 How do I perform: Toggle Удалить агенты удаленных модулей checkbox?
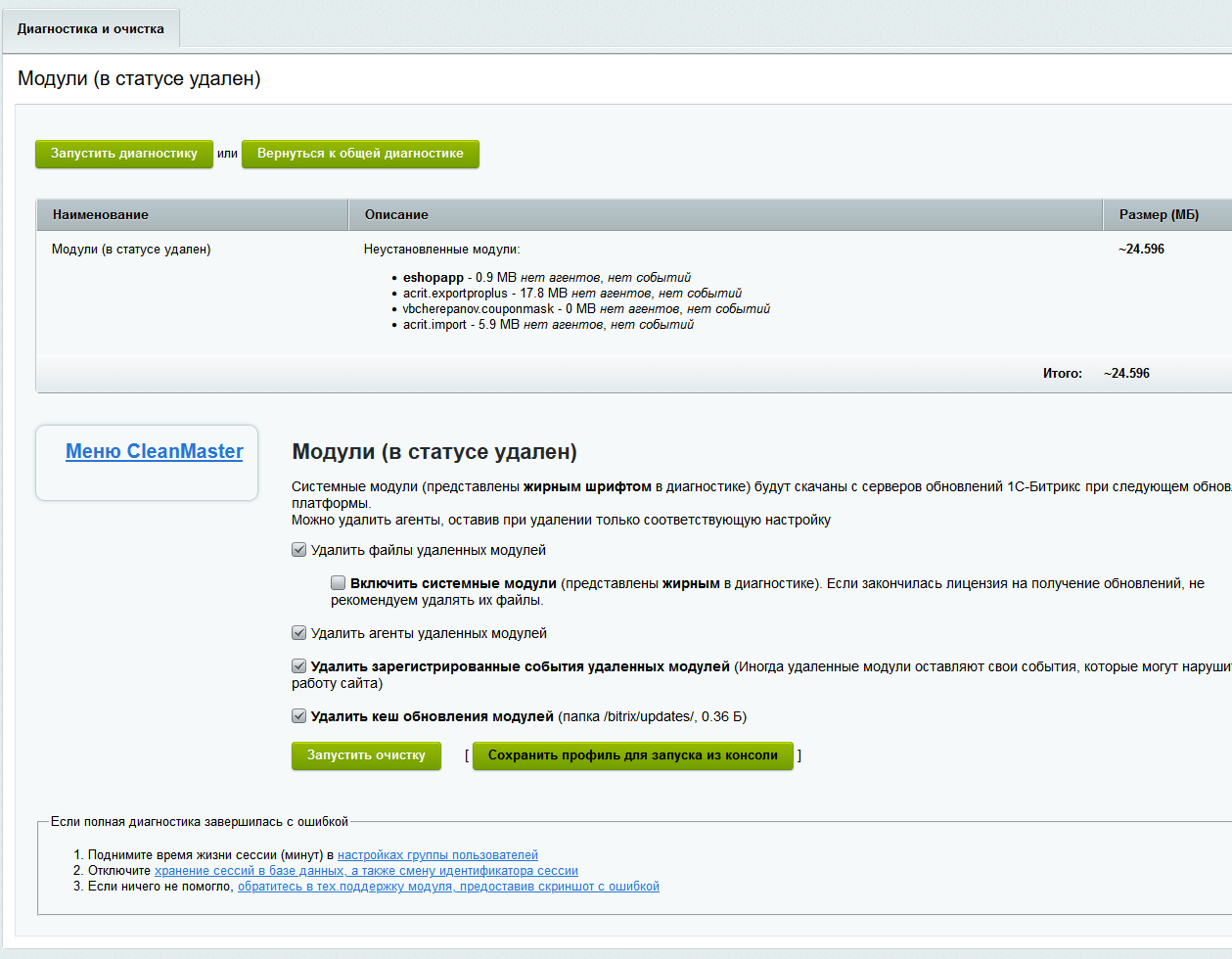pyautogui.click(x=299, y=633)
